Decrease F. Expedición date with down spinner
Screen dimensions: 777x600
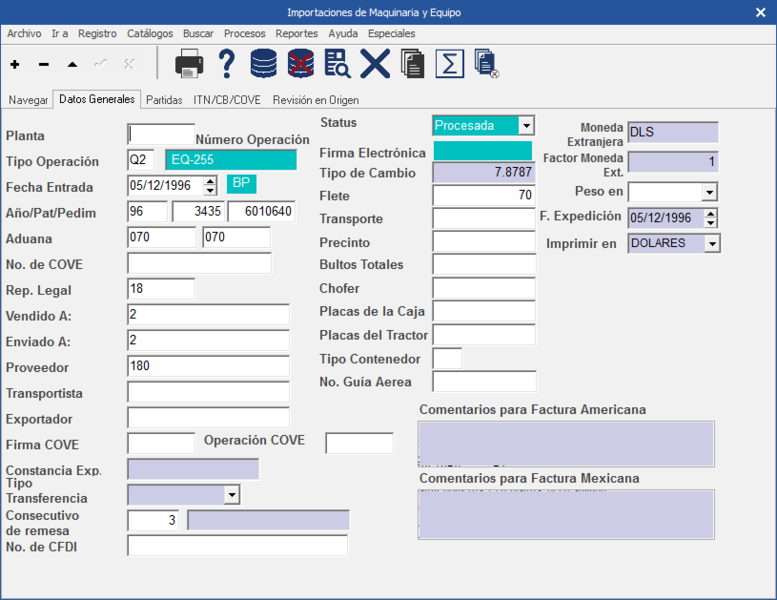click(711, 223)
